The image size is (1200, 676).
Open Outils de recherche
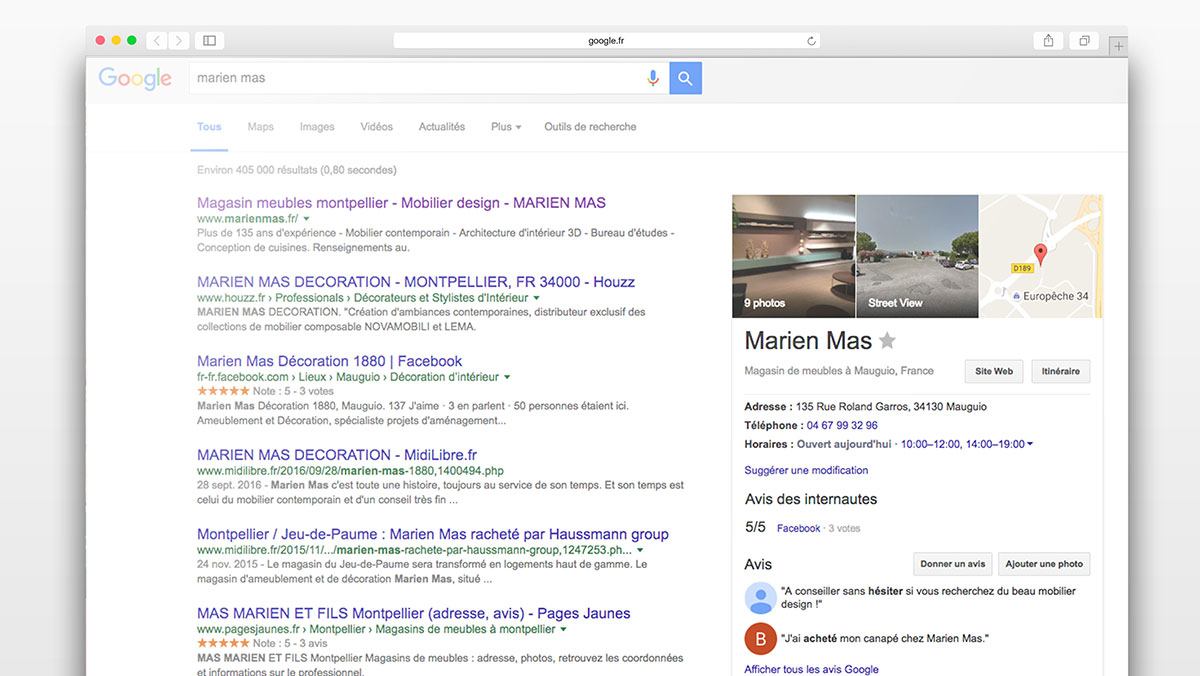590,127
